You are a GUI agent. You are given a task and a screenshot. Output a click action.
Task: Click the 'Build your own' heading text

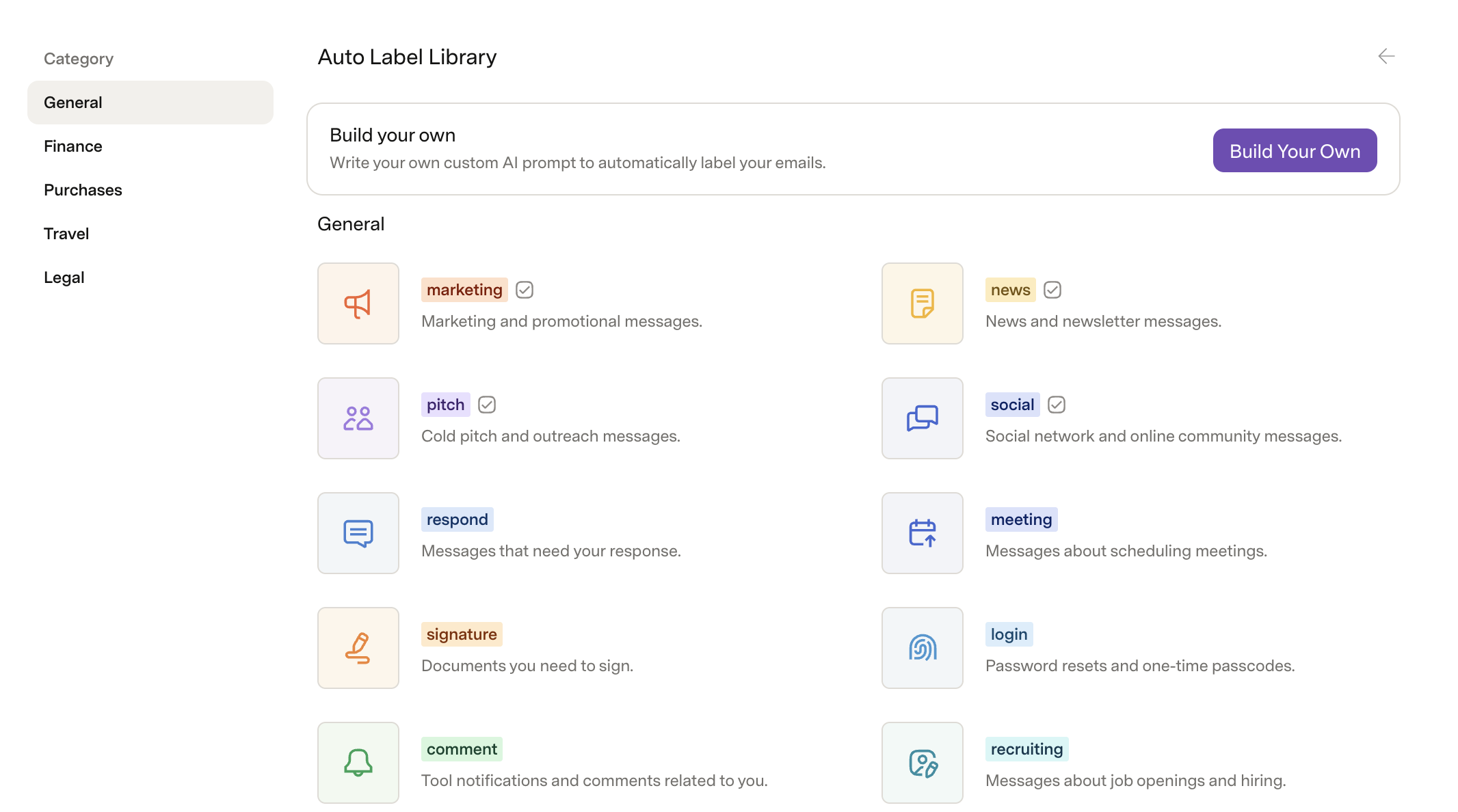[x=393, y=135]
